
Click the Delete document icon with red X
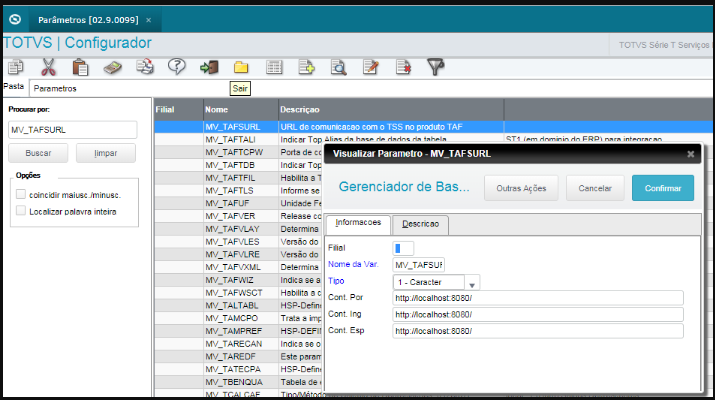pos(404,68)
